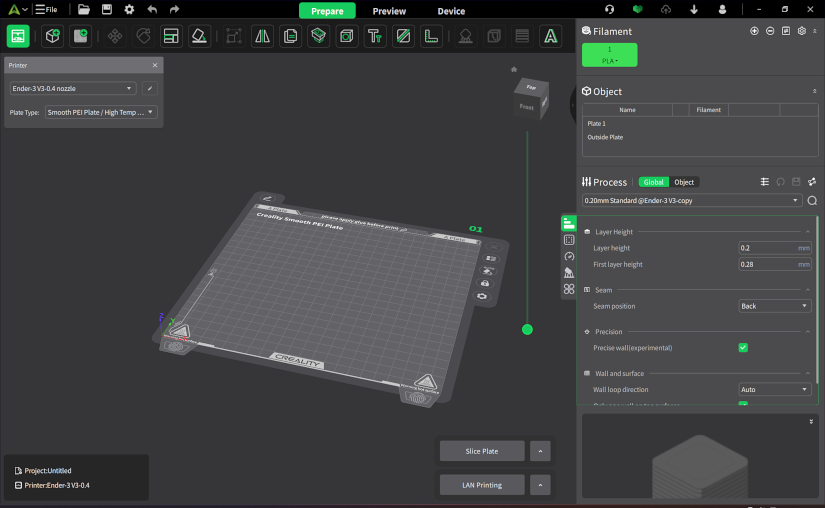Remove a filament with the minus icon
825x508 pixels.
(x=770, y=31)
